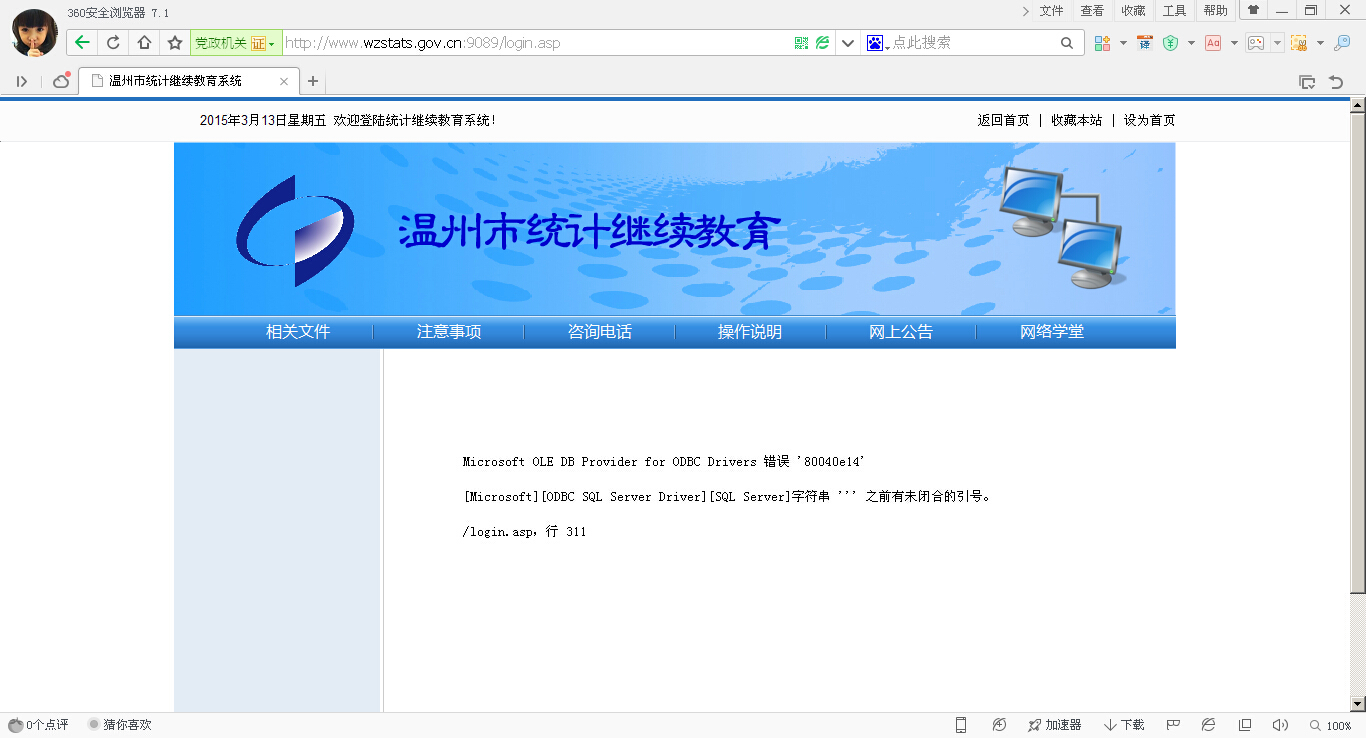The height and width of the screenshot is (738, 1366).
Task: Open the 查看 menu
Action: click(x=1092, y=11)
